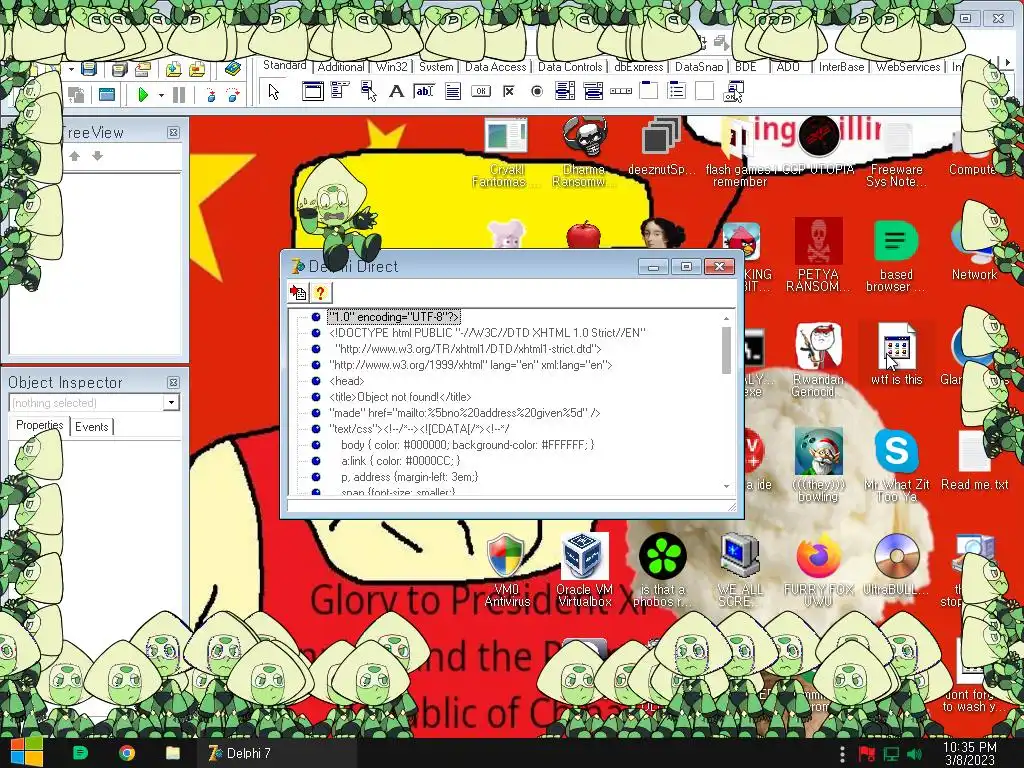The width and height of the screenshot is (1024, 768).
Task: Click the Step Over debug icon
Action: (232, 95)
